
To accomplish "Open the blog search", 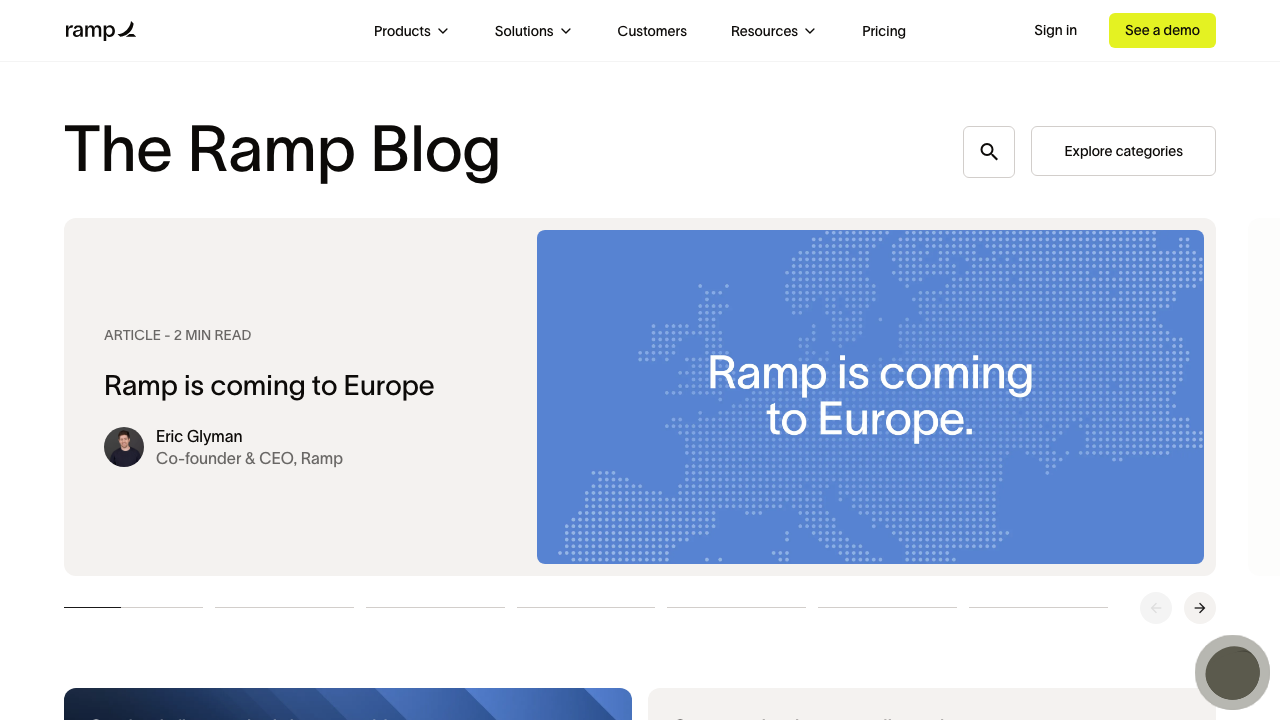I will point(988,151).
